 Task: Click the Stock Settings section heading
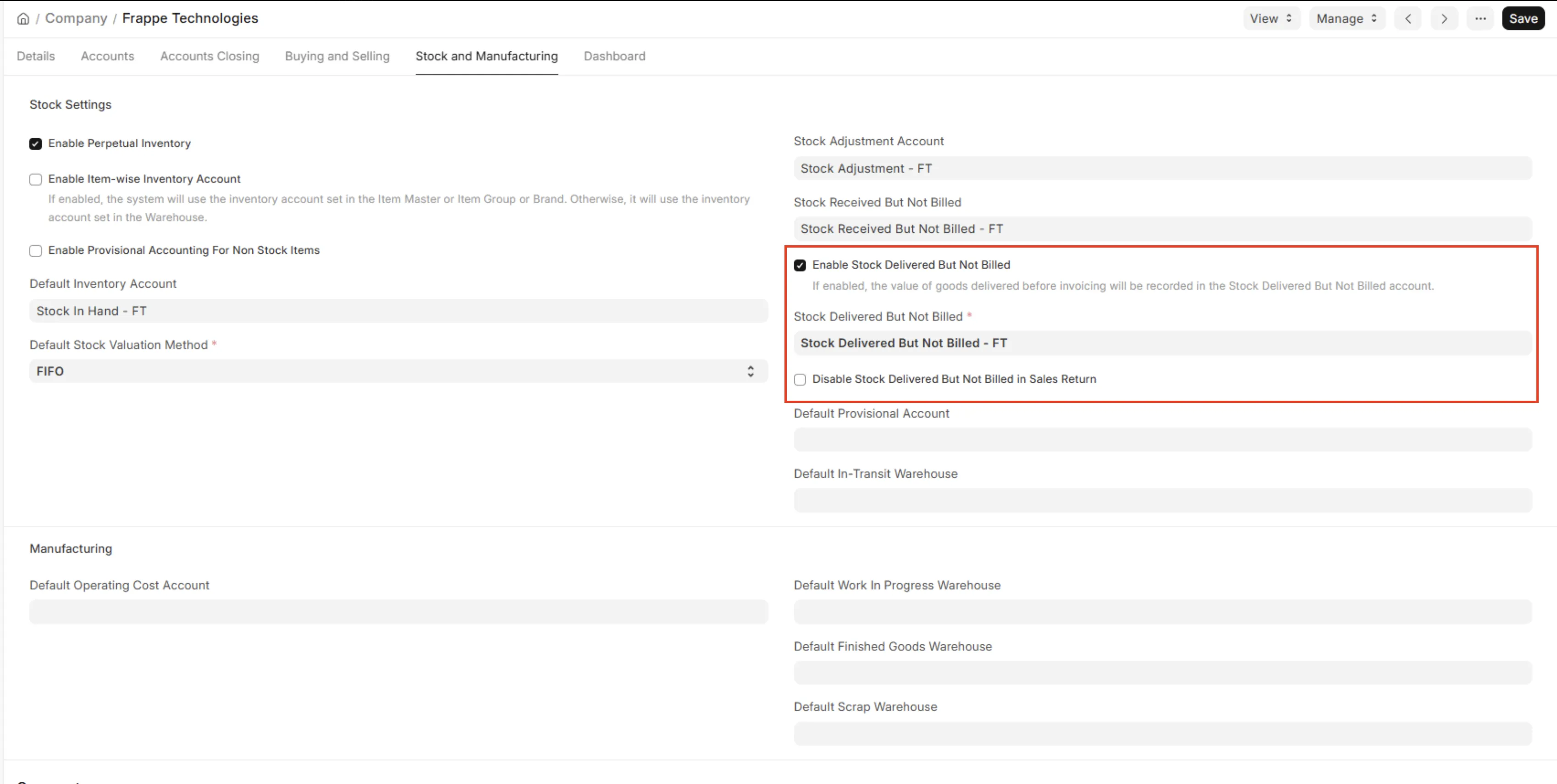coord(71,105)
